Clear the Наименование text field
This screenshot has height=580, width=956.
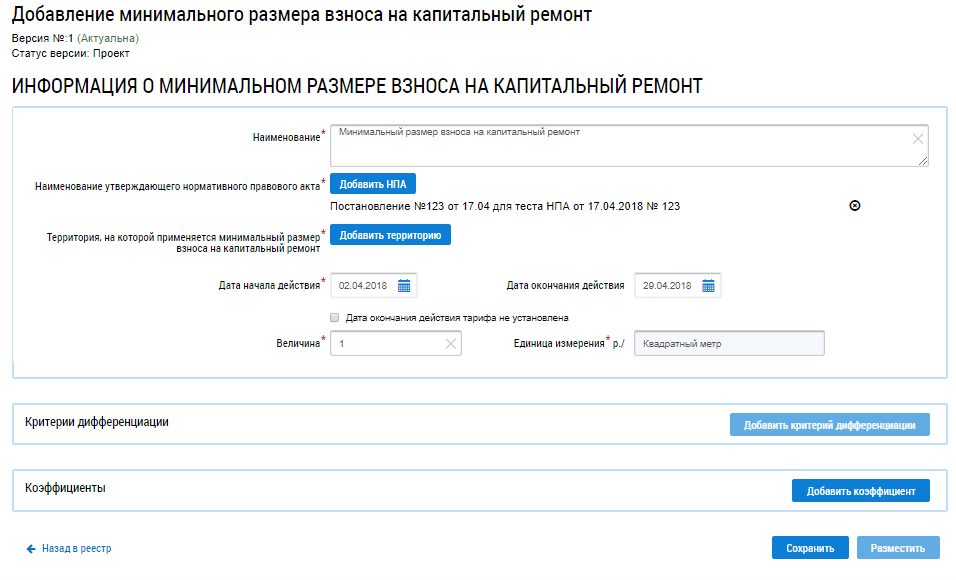917,139
